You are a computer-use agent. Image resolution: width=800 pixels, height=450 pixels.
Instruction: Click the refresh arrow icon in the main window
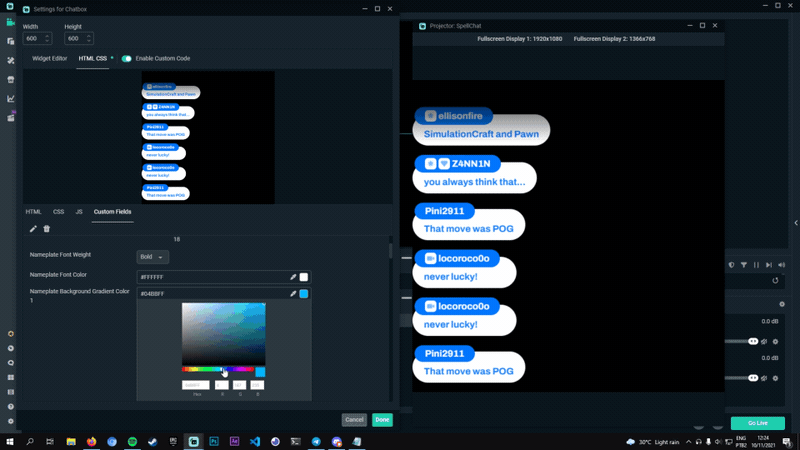click(x=775, y=281)
